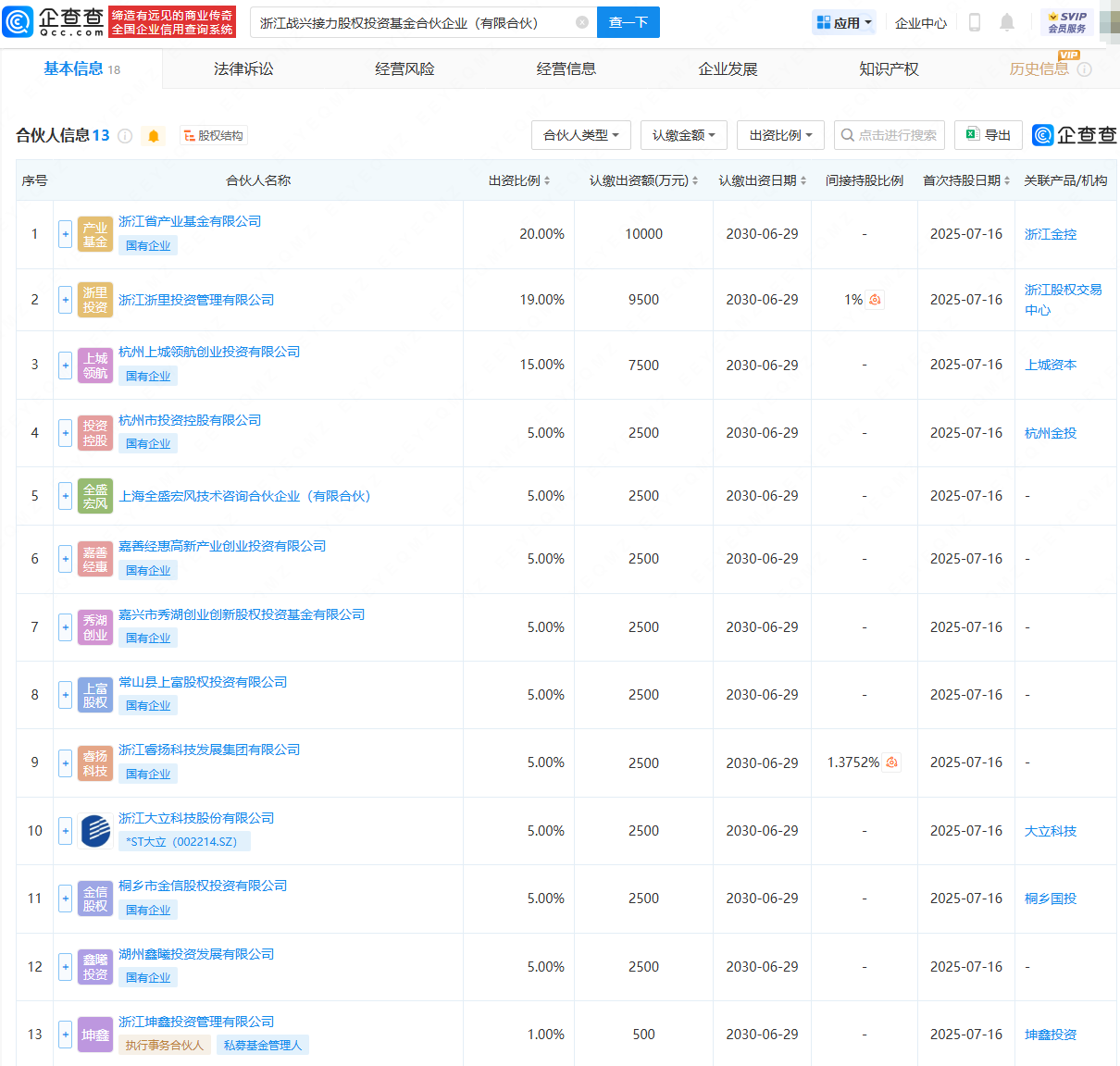Image resolution: width=1120 pixels, height=1066 pixels.
Task: Open 企业中心 link in header
Action: (x=921, y=22)
